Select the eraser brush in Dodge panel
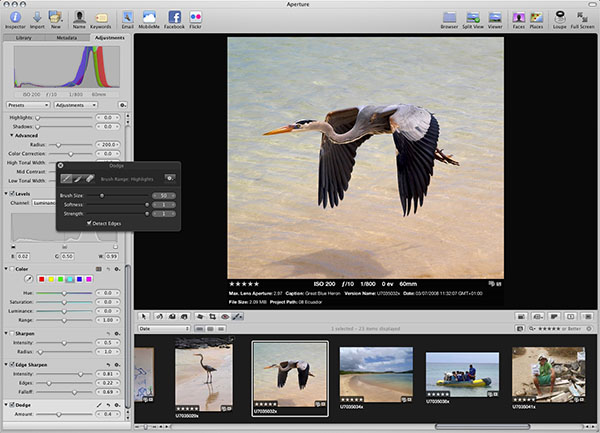Screen dimensions: 600x433 tap(90, 178)
